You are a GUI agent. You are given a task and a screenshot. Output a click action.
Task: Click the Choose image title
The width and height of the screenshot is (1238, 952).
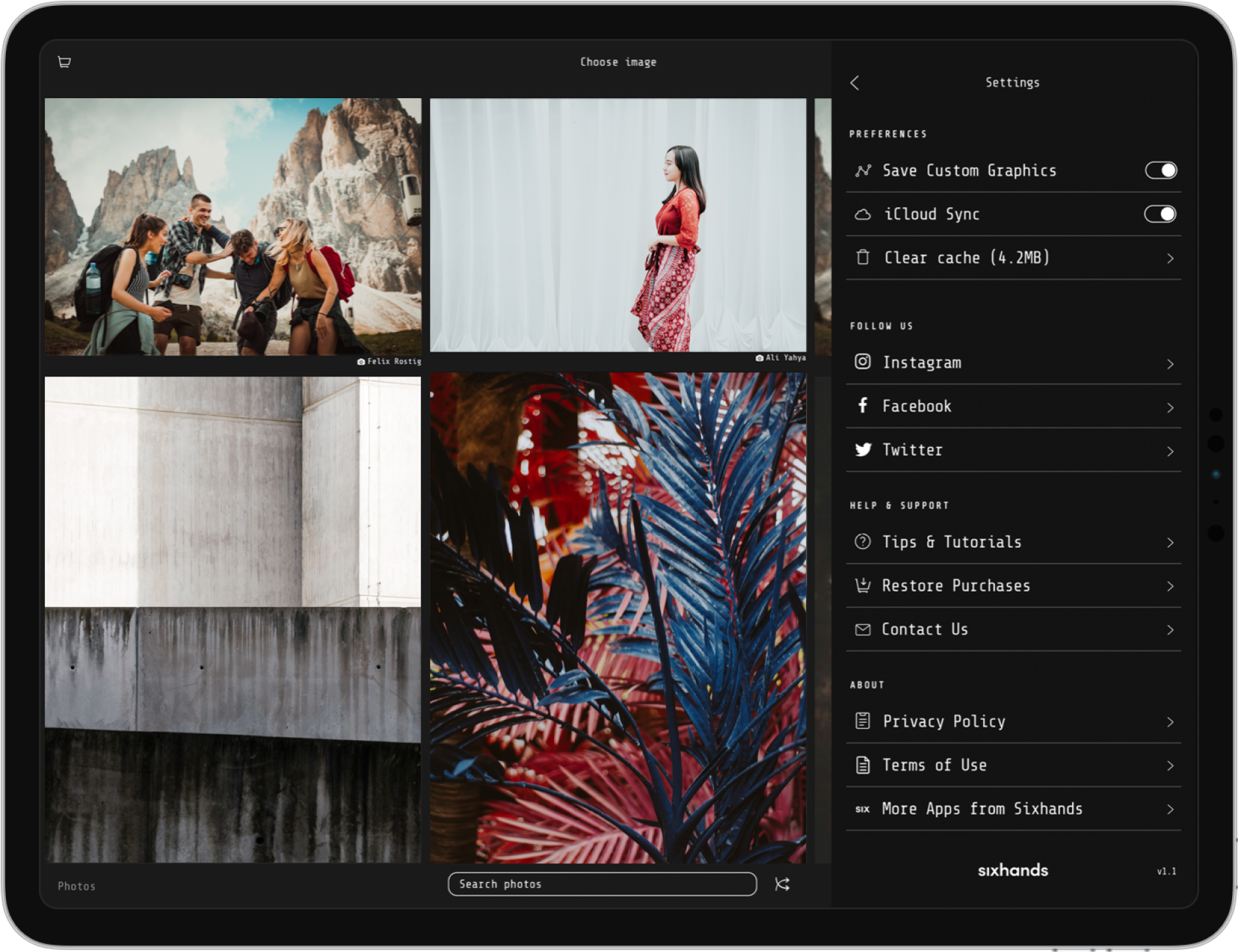coord(618,62)
